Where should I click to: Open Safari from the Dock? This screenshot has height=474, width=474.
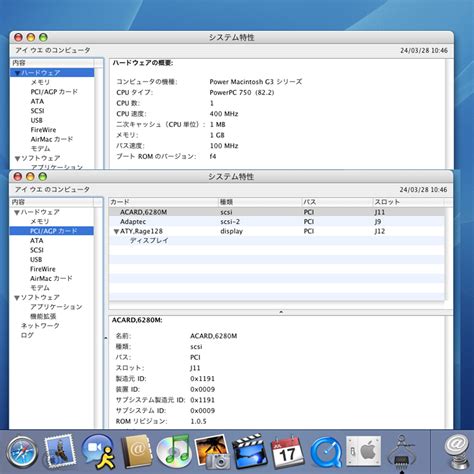tap(22, 452)
